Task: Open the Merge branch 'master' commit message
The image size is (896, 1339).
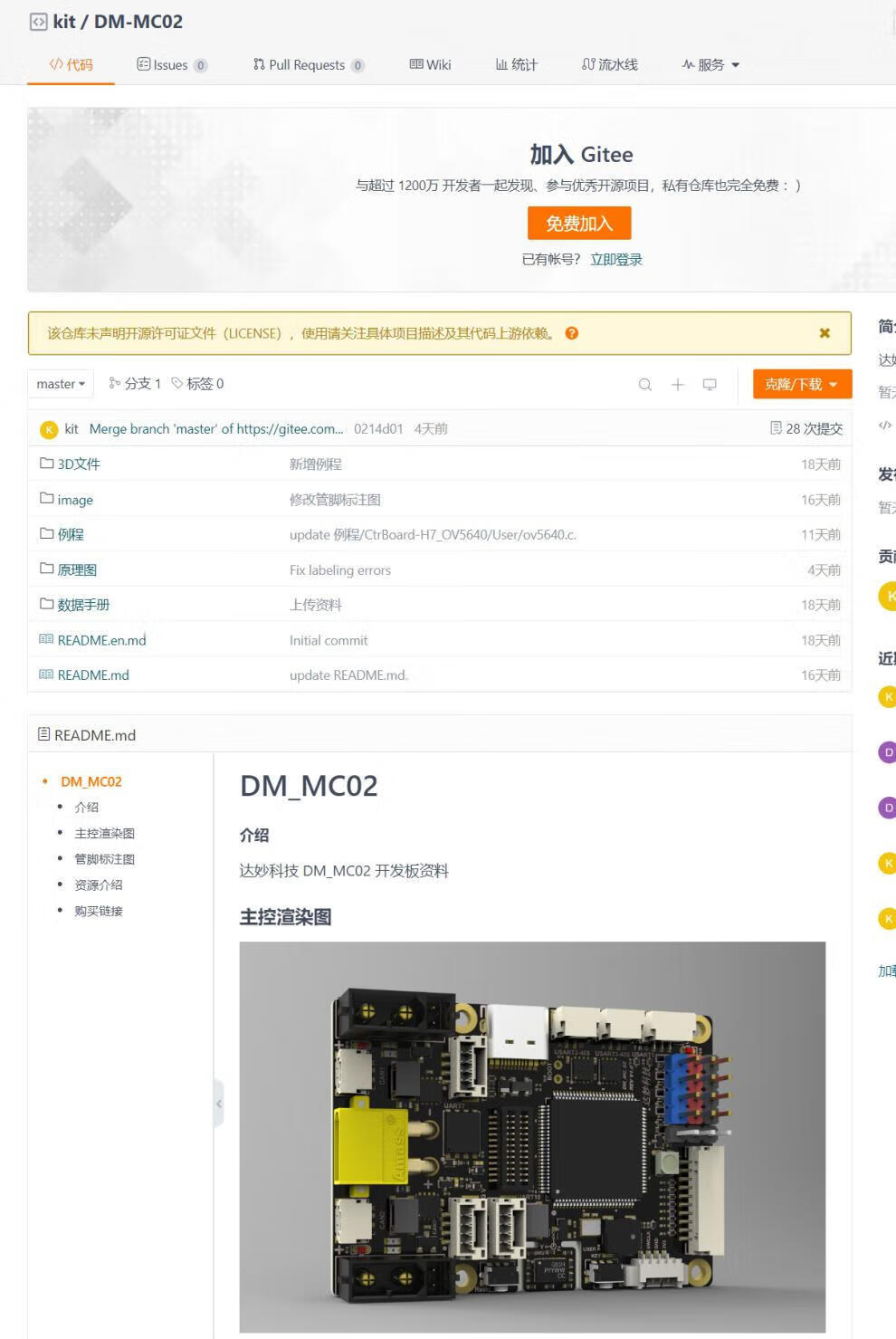Action: 216,429
